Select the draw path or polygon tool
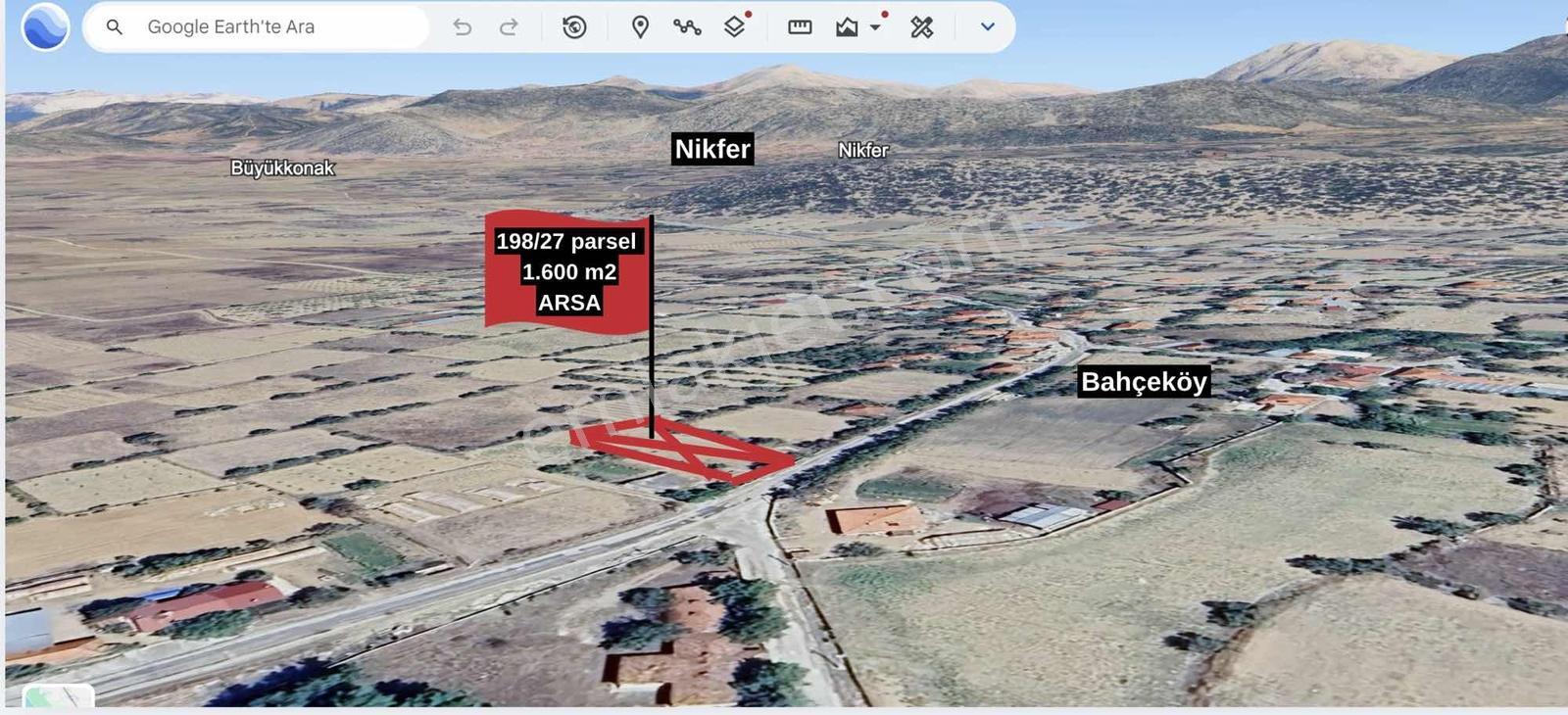Viewport: 1568px width, 715px height. coord(687,27)
